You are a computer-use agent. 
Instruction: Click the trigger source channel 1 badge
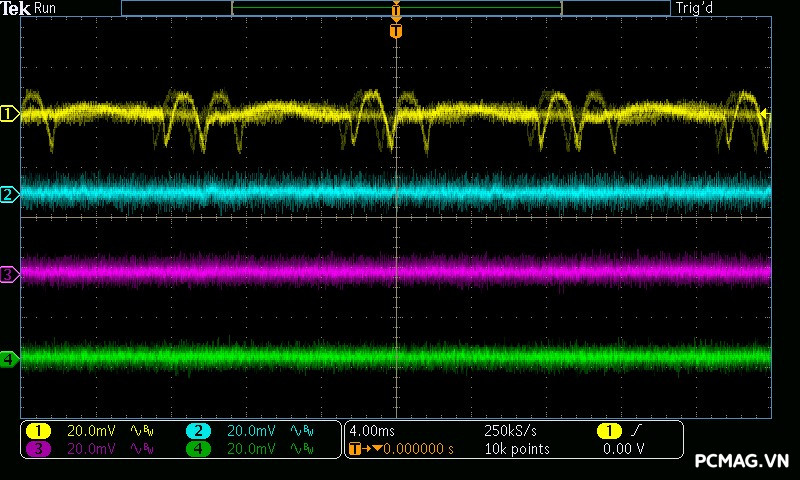coord(608,431)
